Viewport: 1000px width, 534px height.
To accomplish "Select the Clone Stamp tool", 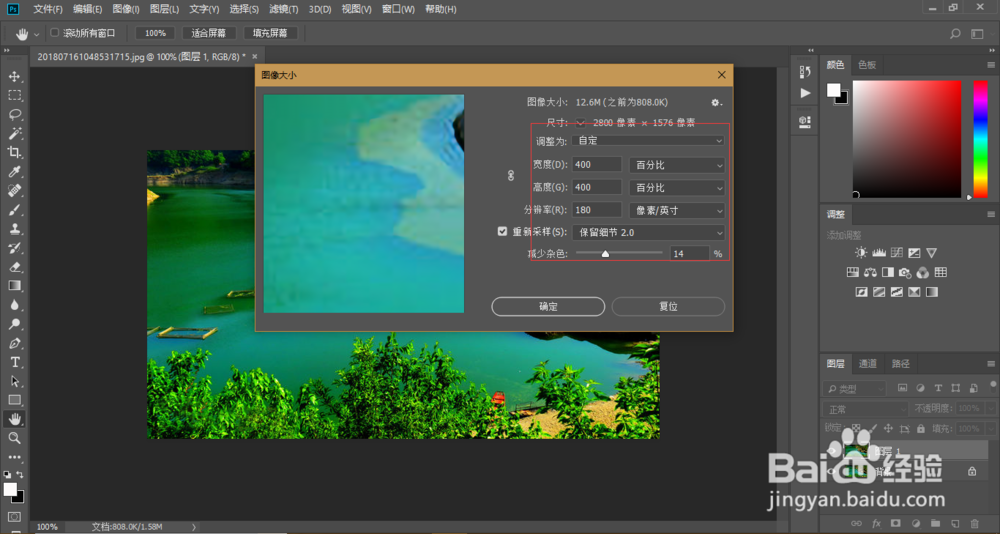I will [14, 229].
